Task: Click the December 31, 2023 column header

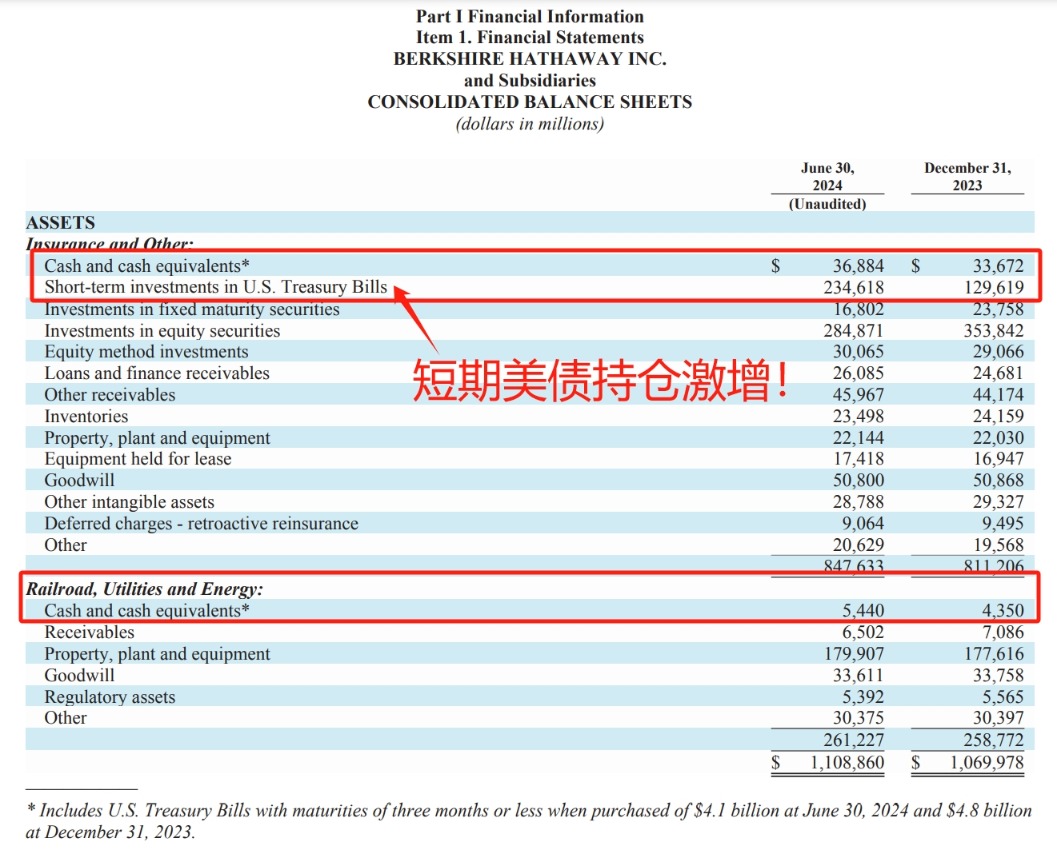Action: point(967,177)
